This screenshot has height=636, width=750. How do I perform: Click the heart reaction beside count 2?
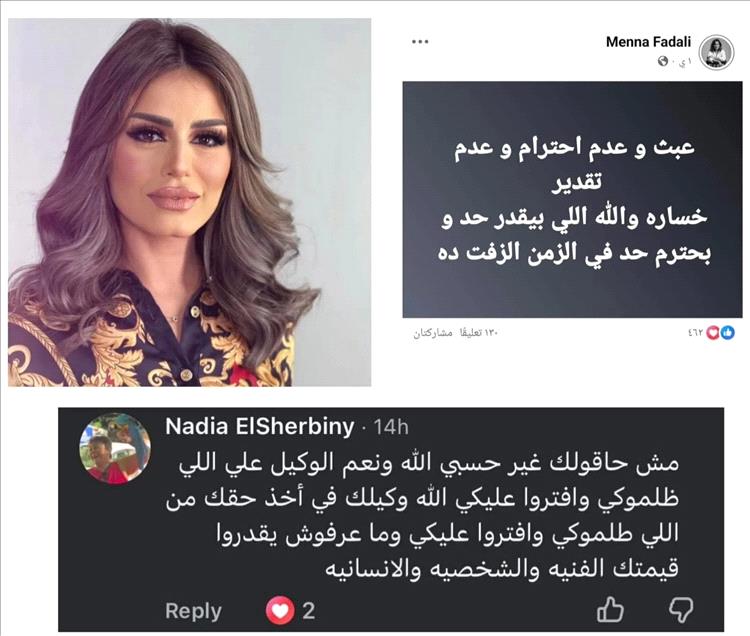[x=280, y=611]
